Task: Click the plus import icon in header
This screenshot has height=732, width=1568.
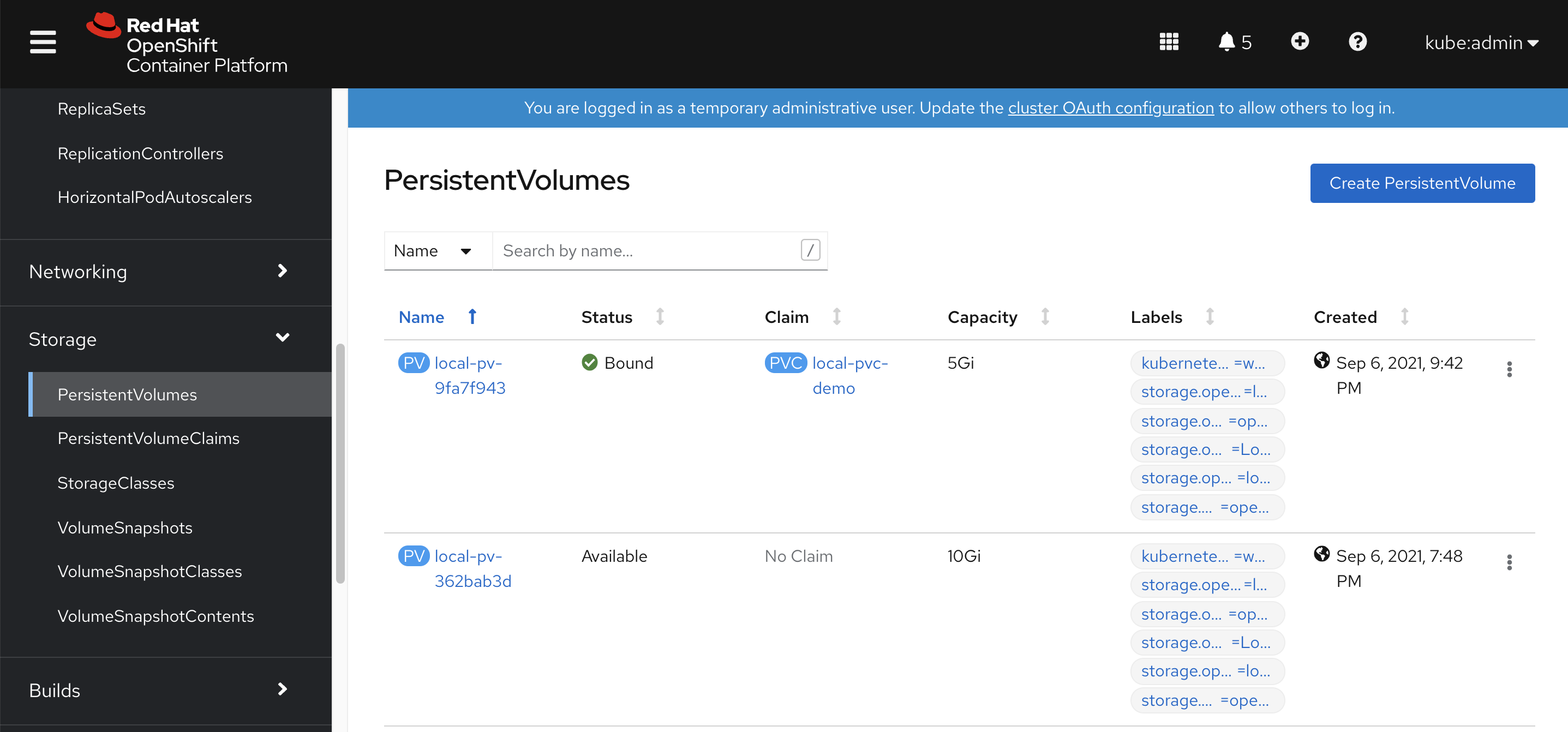Action: point(1300,42)
